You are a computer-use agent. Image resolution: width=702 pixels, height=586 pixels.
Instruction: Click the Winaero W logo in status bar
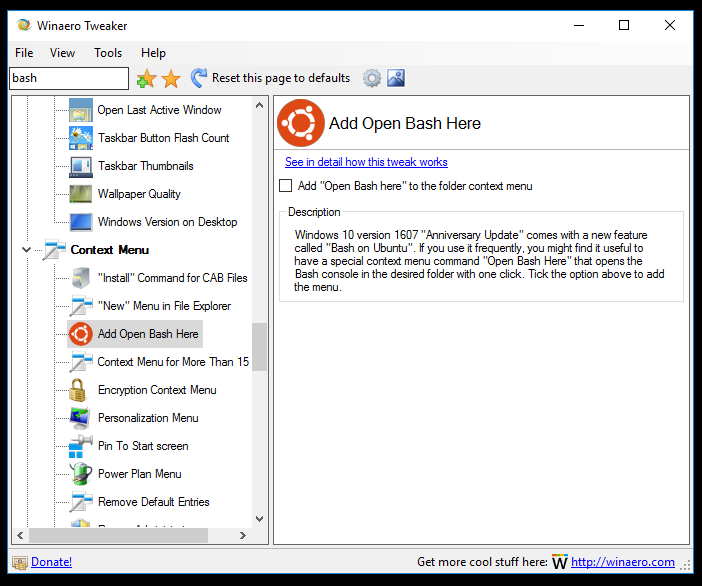[x=560, y=562]
